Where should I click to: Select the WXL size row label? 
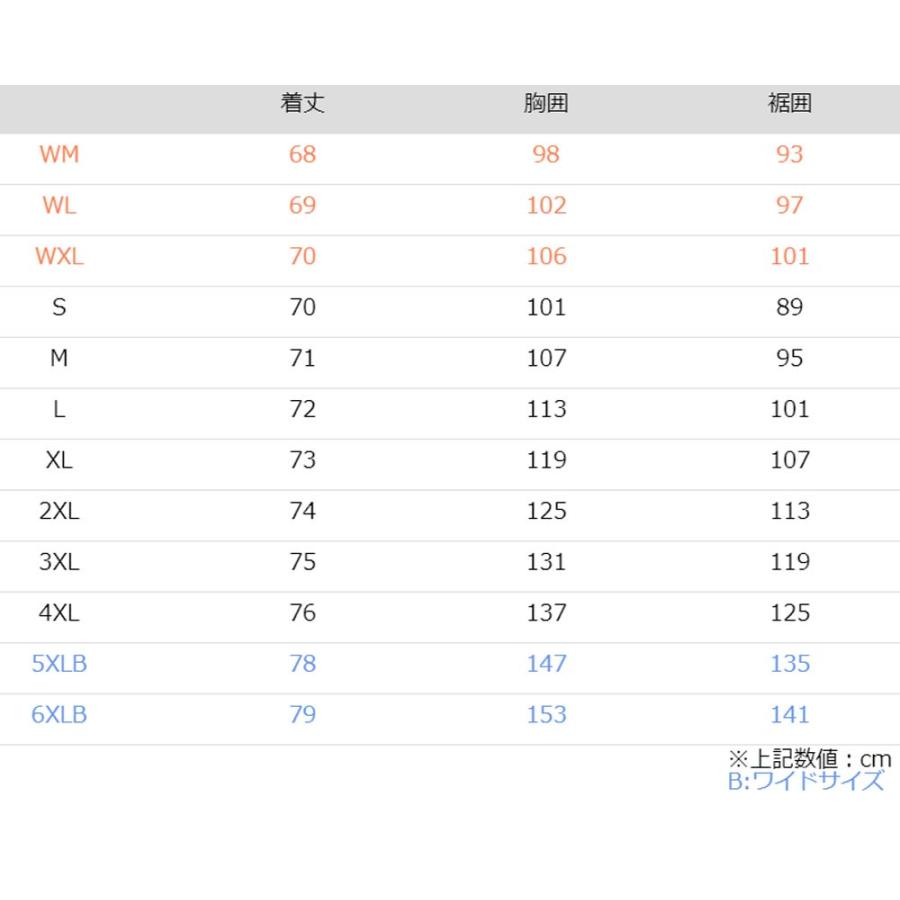pyautogui.click(x=59, y=257)
